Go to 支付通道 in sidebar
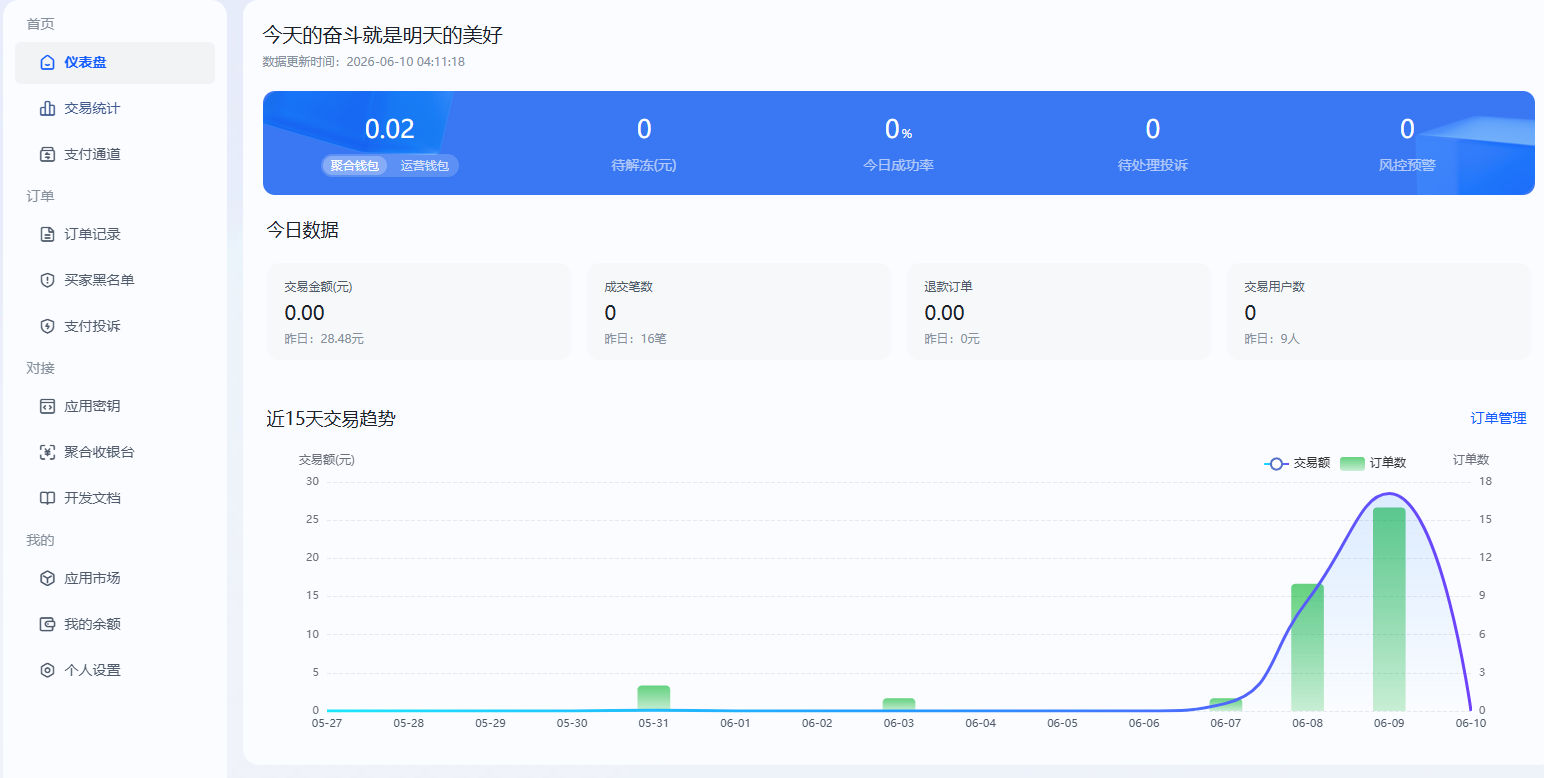 coord(115,154)
